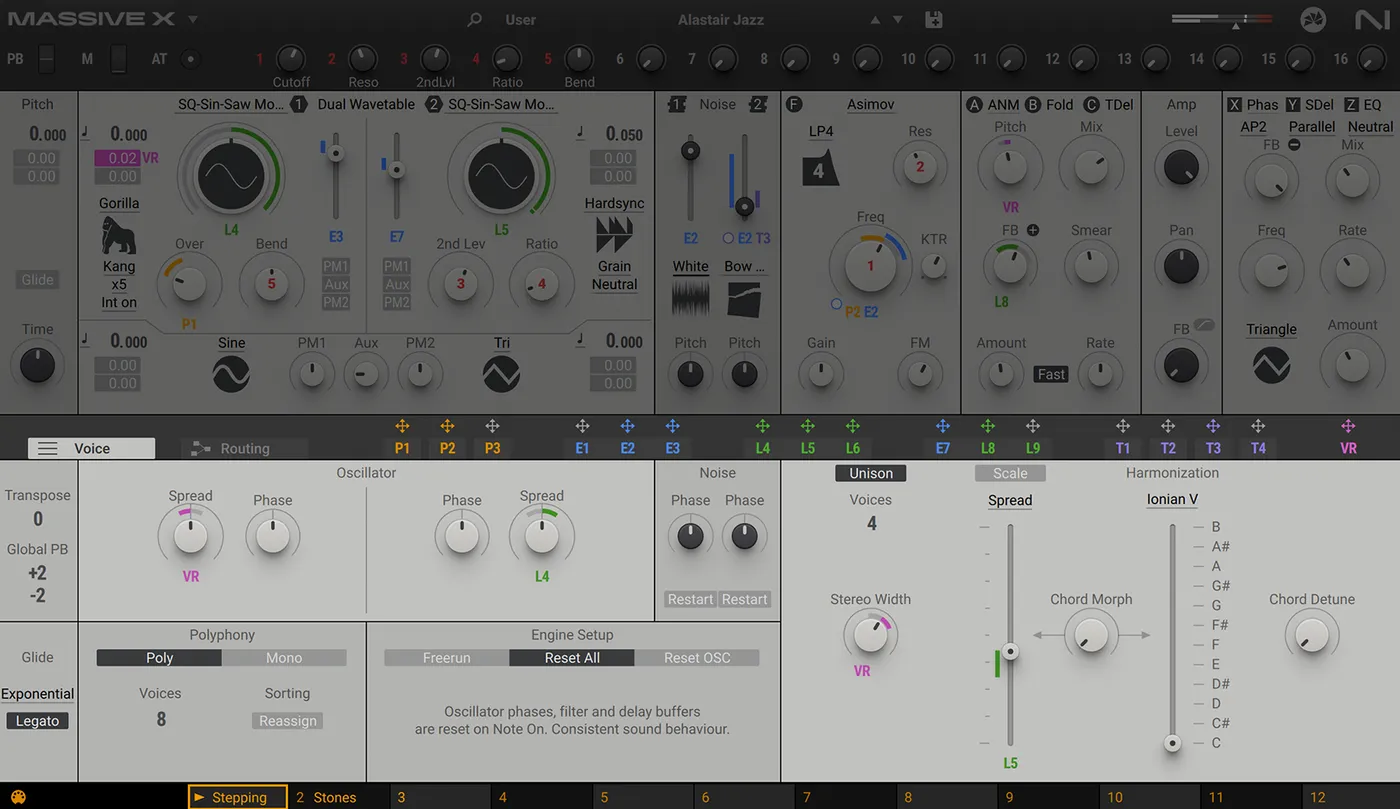Go to previous preset with up arrow
This screenshot has height=809, width=1400.
pyautogui.click(x=876, y=20)
